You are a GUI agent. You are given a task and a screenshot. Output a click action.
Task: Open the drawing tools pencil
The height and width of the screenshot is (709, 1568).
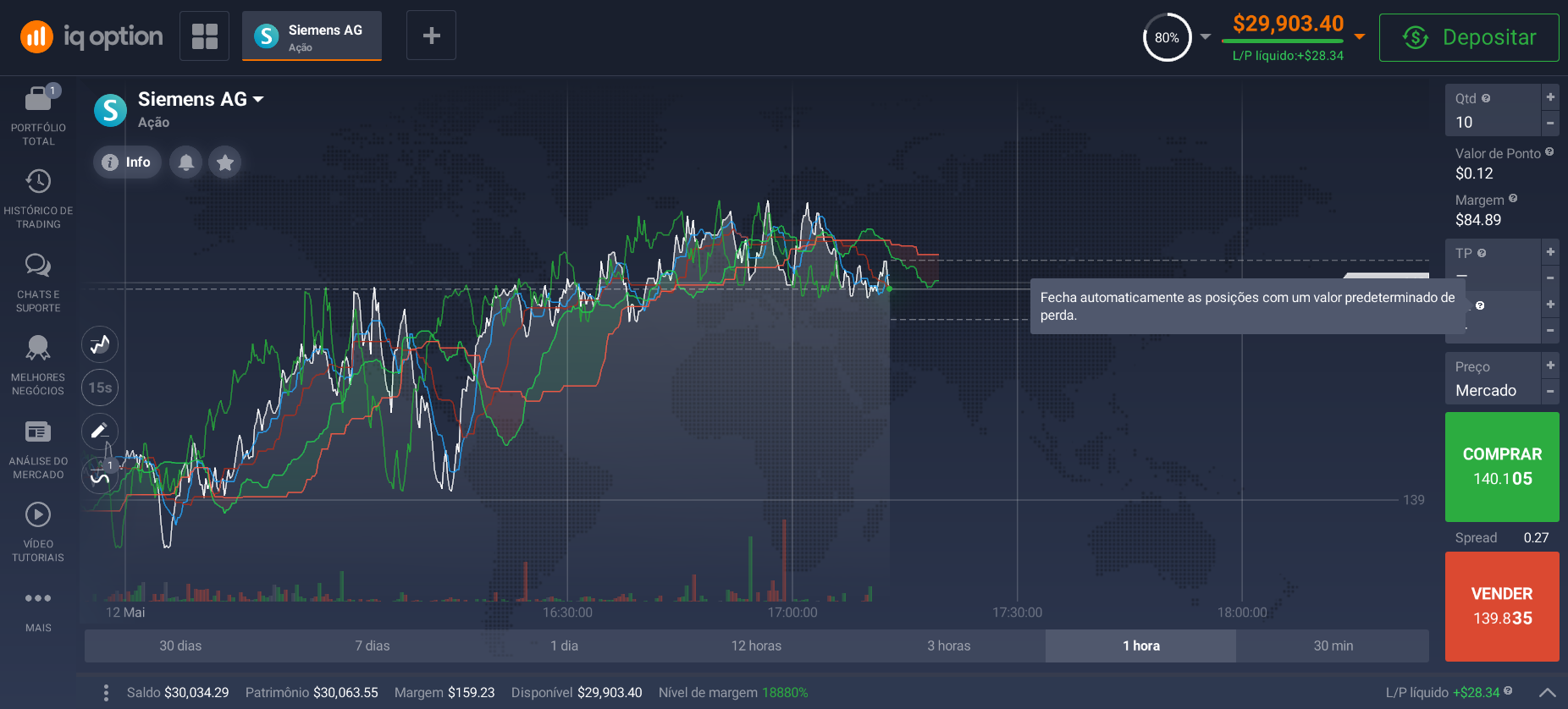click(x=100, y=431)
